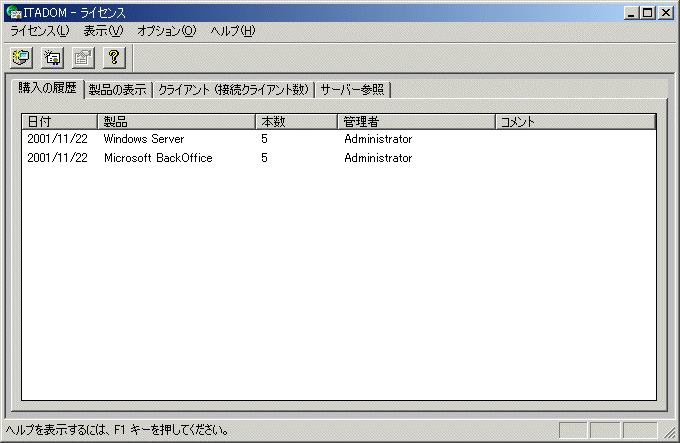Click the Properties toolbar icon
This screenshot has width=680, height=443.
point(83,58)
